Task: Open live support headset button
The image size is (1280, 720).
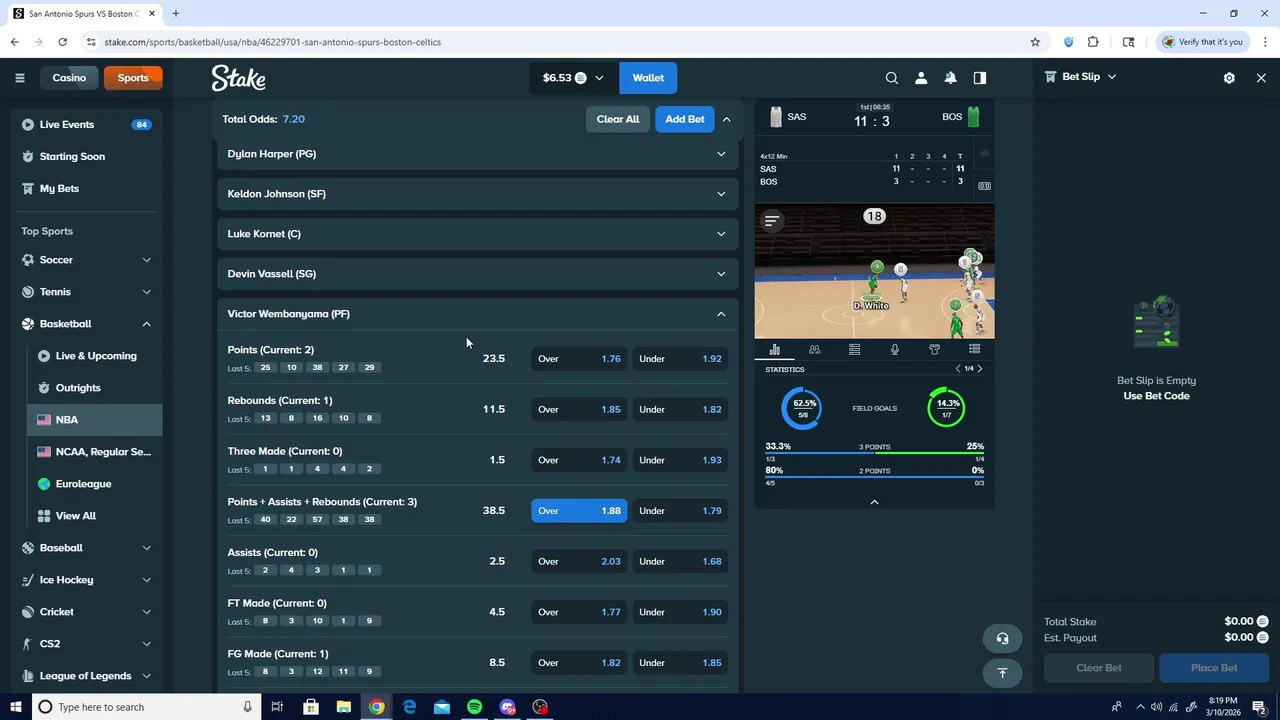Action: click(x=1002, y=638)
